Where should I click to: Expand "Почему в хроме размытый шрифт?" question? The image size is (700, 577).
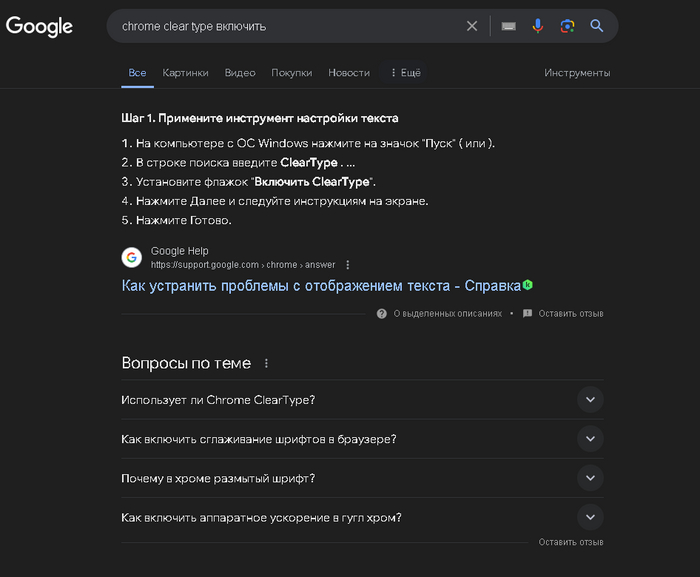point(590,478)
